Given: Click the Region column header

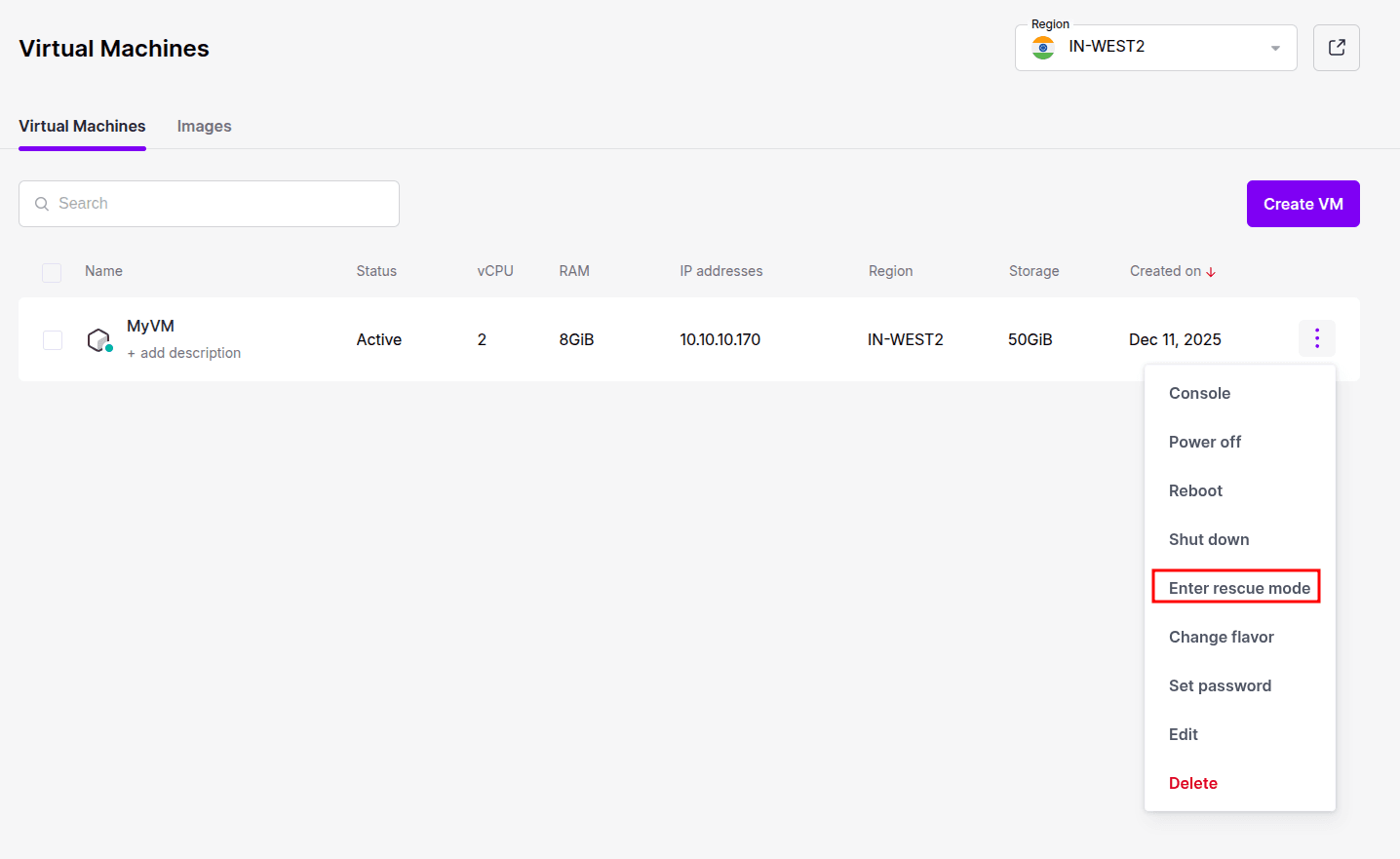Looking at the screenshot, I should [891, 271].
